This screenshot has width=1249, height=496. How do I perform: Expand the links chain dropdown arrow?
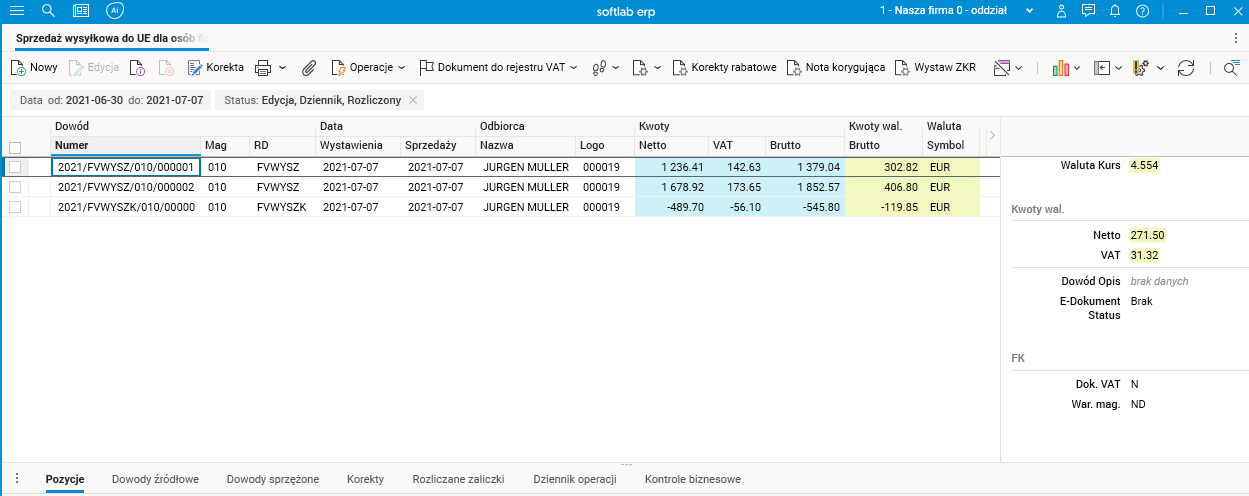click(x=615, y=68)
